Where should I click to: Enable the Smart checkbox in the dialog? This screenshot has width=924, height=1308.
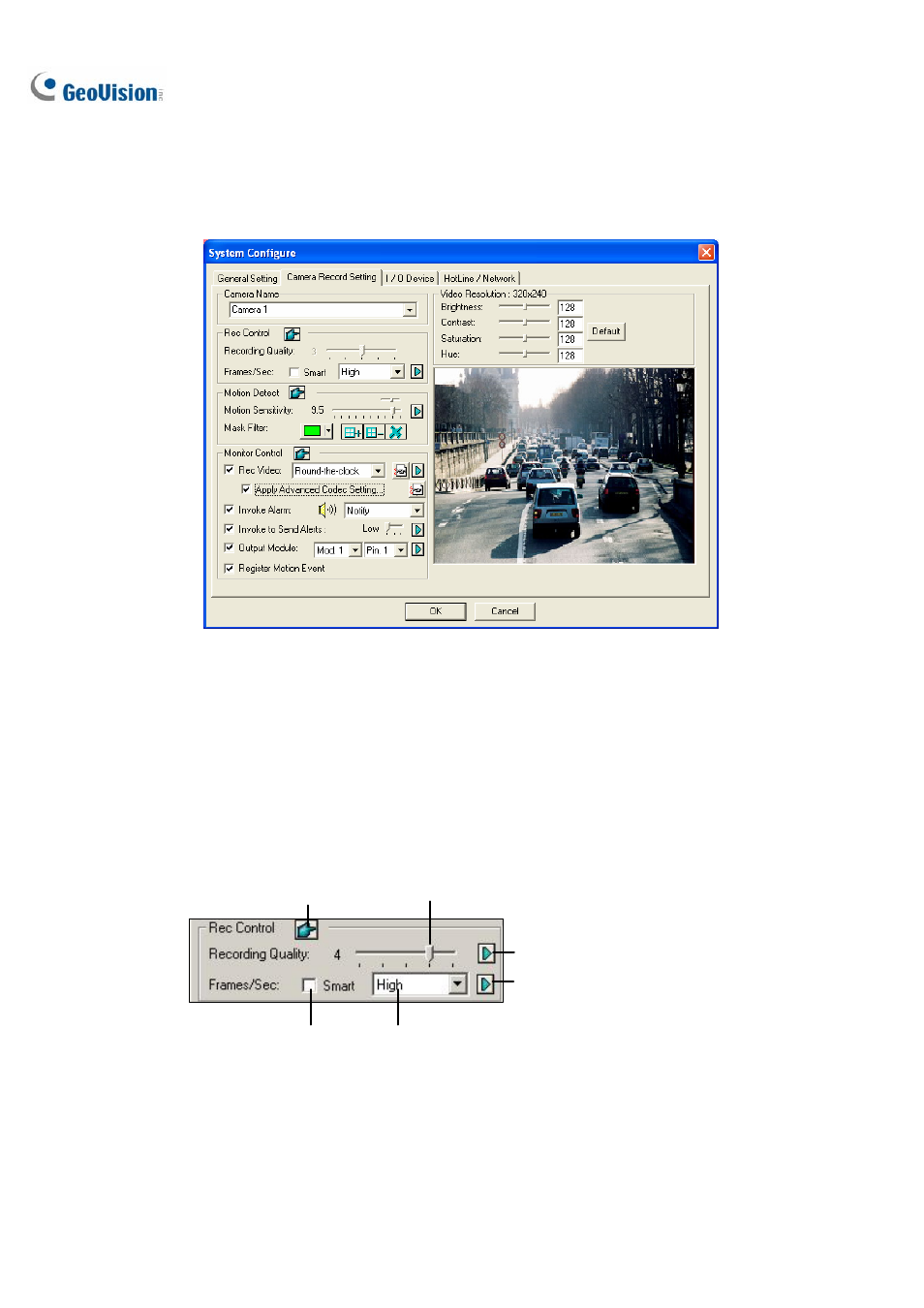coord(294,372)
